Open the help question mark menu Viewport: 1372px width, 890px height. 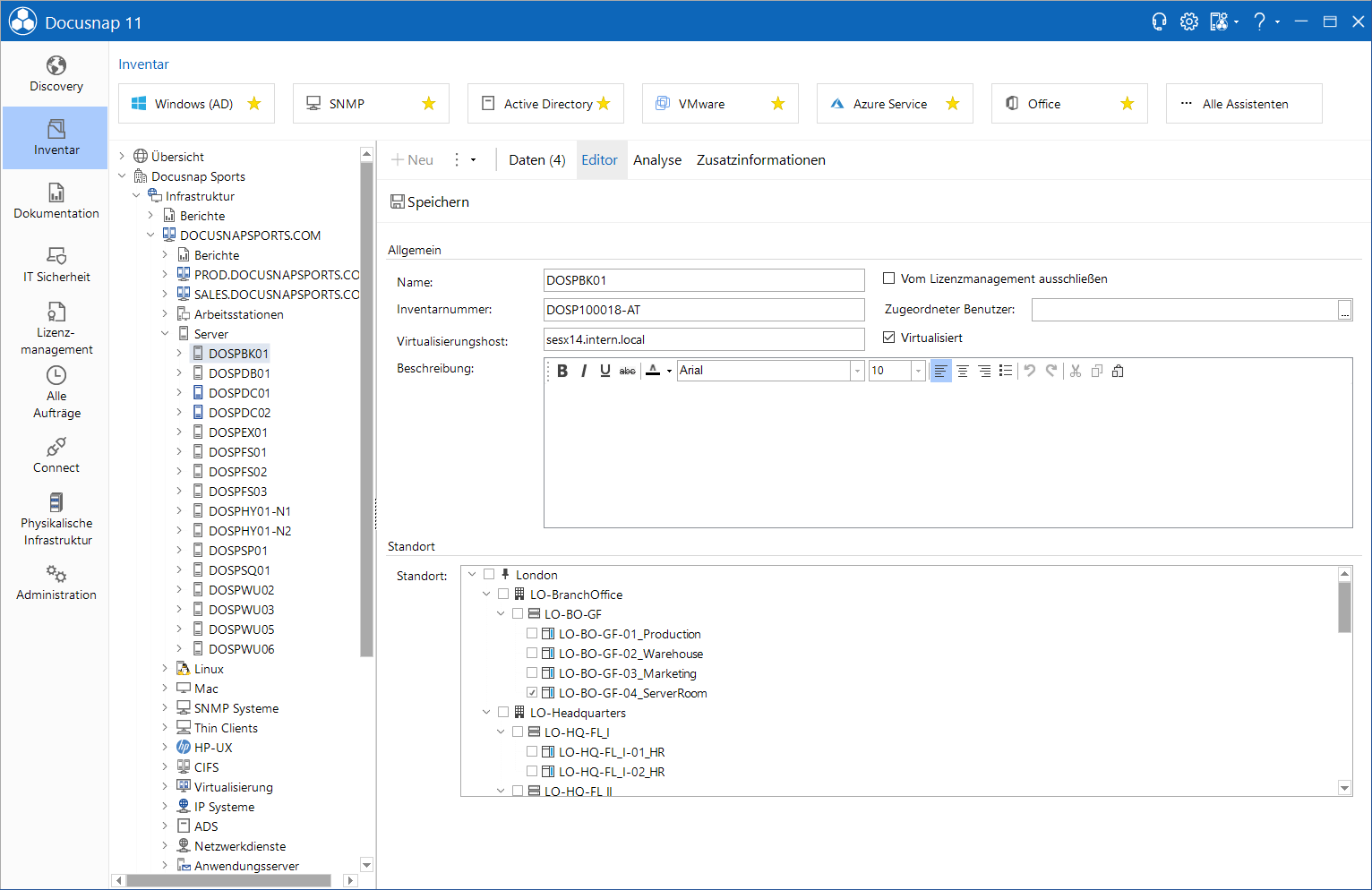click(1260, 21)
